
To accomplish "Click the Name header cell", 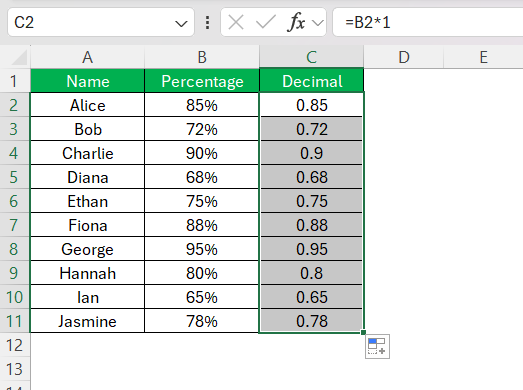I will click(87, 81).
